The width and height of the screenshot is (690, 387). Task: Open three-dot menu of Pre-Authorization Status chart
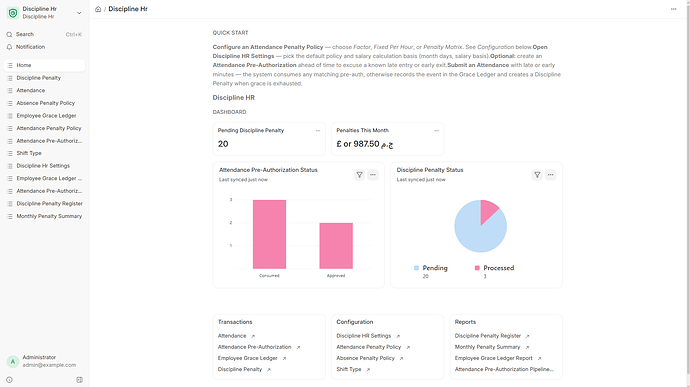click(373, 175)
